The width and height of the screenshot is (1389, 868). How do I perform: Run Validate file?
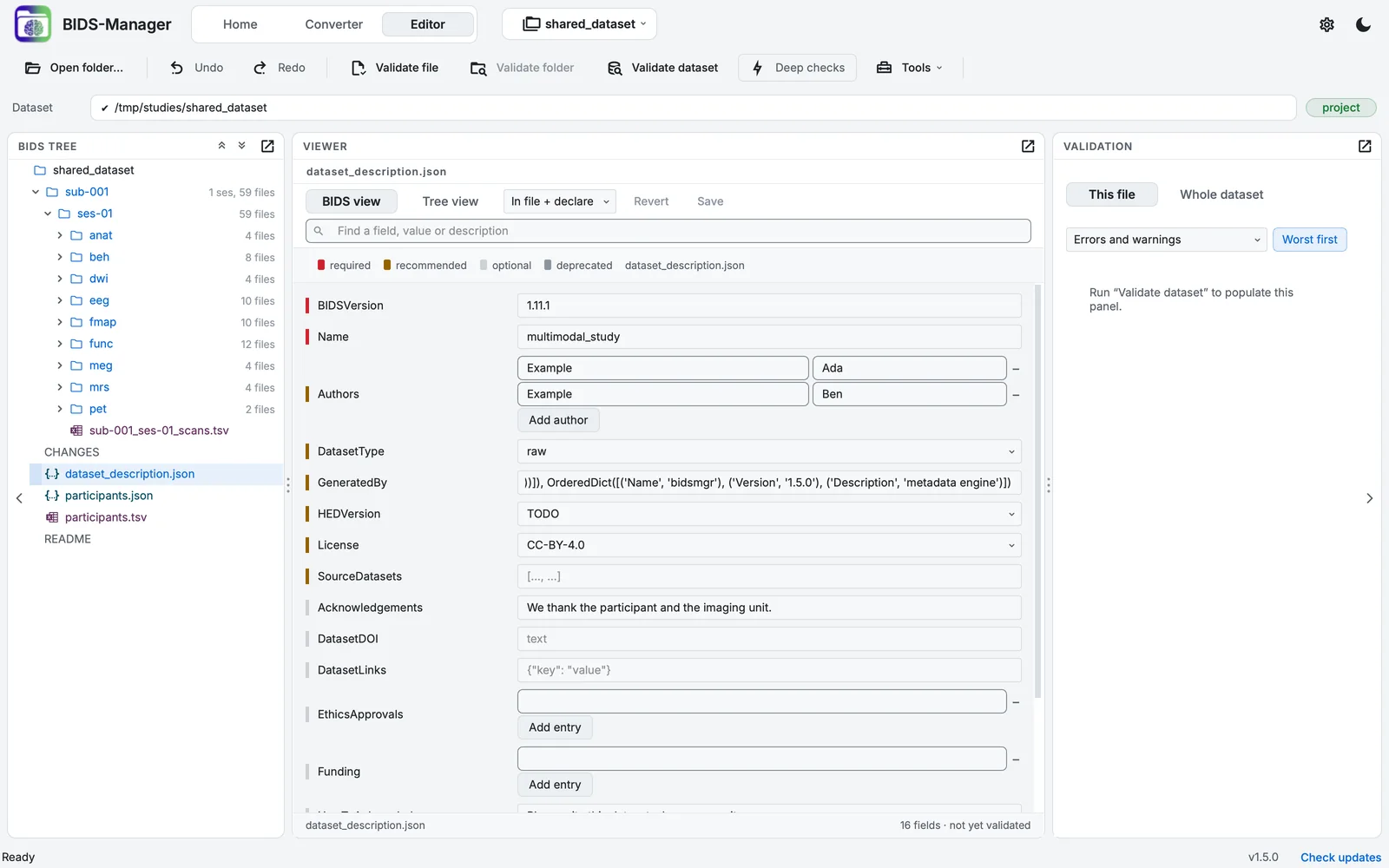point(395,68)
